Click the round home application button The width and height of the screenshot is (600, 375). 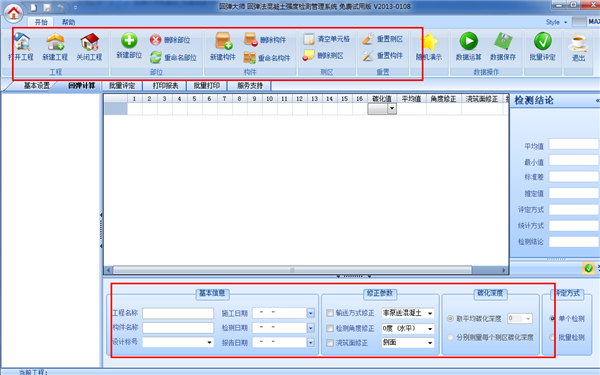(14, 13)
